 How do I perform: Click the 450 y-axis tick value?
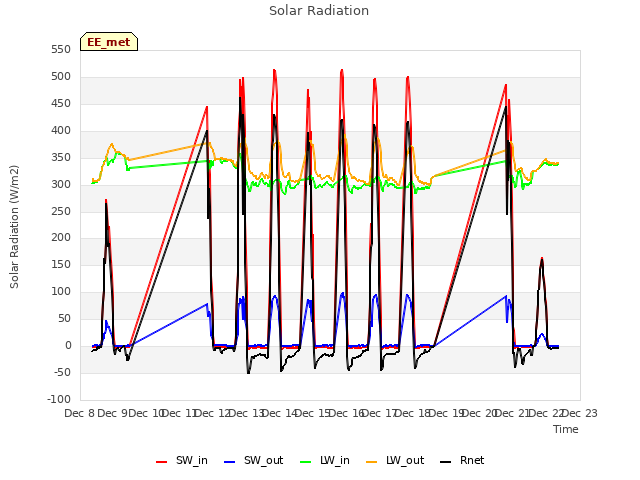coord(61,104)
